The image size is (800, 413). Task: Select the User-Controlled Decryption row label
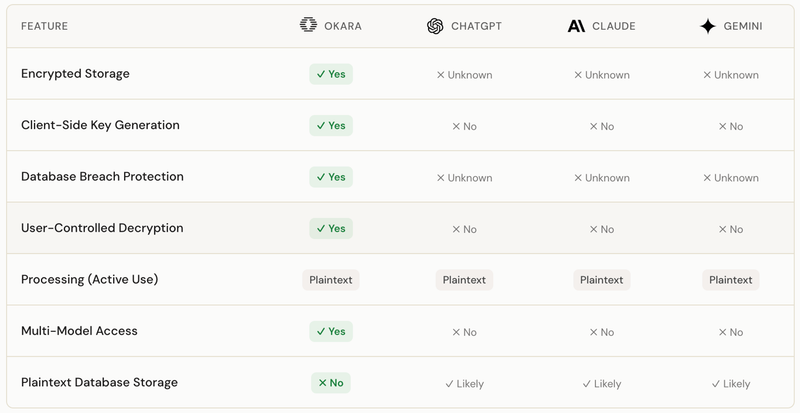tap(102, 229)
